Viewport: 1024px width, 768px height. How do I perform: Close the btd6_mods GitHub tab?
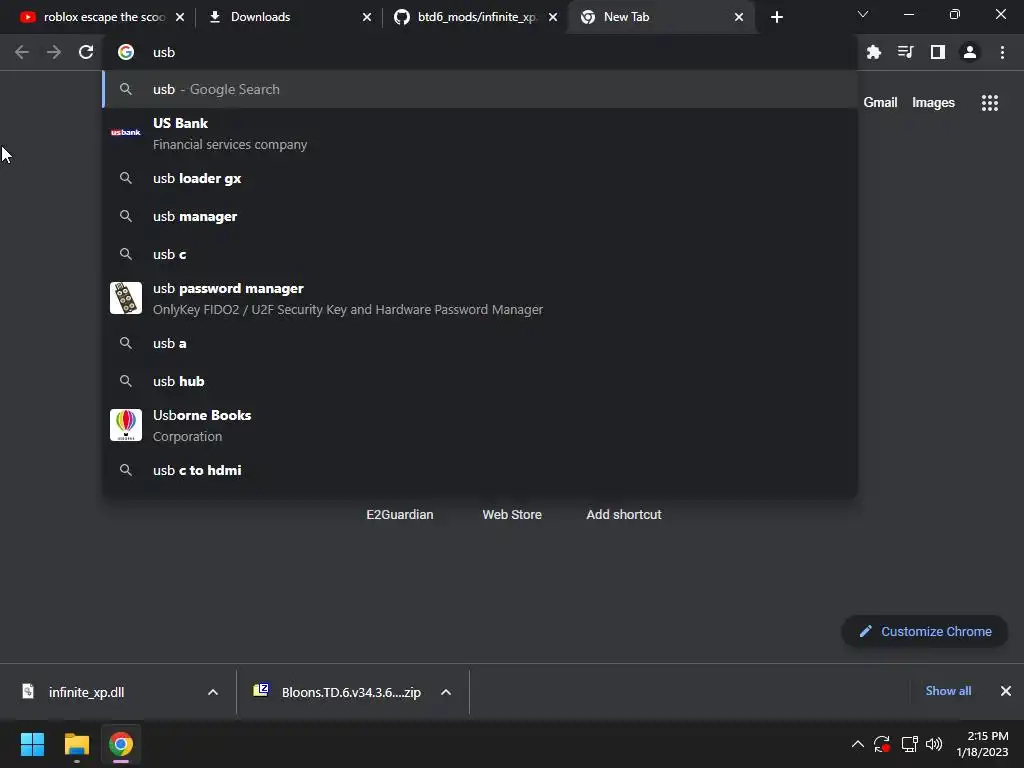(x=553, y=17)
